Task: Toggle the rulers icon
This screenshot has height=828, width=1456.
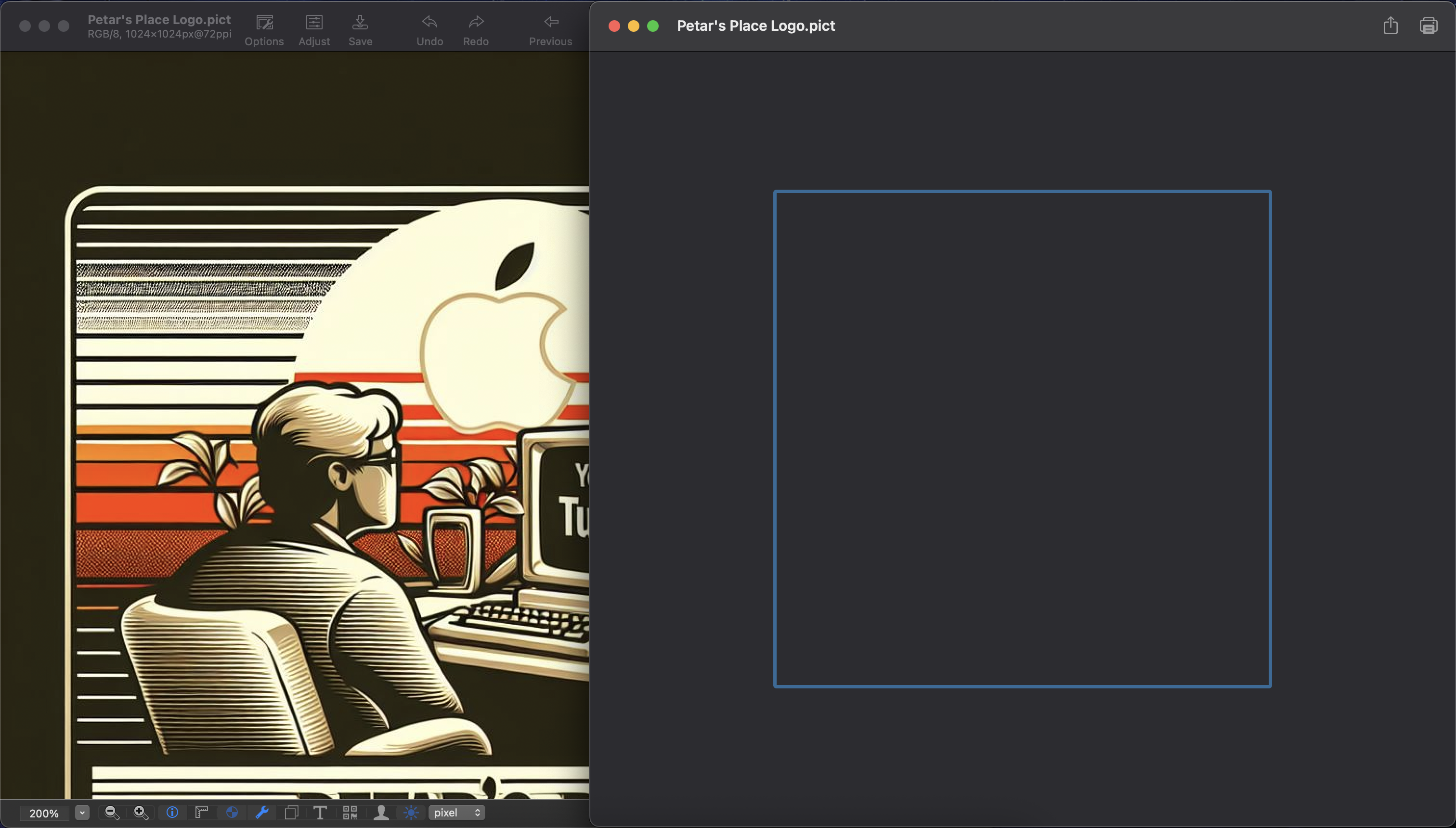Action: [x=201, y=813]
